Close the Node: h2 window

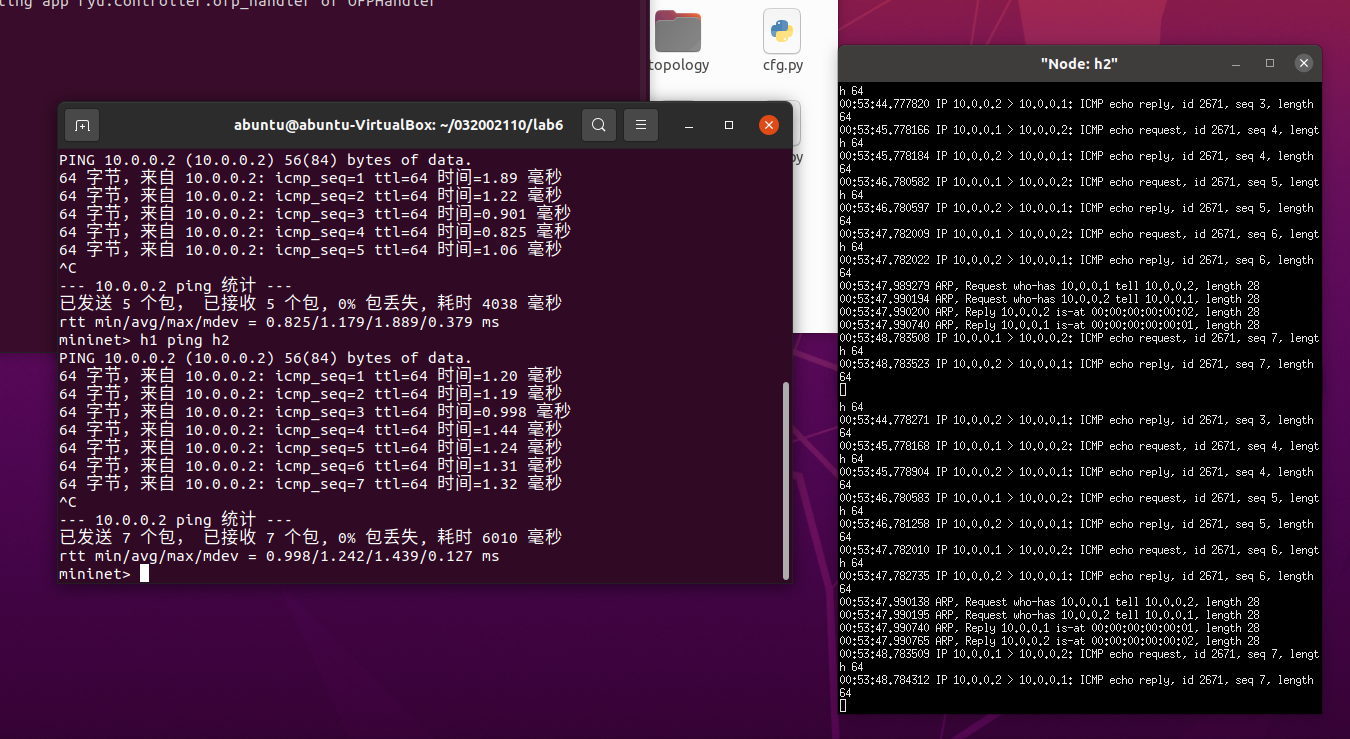(1304, 63)
